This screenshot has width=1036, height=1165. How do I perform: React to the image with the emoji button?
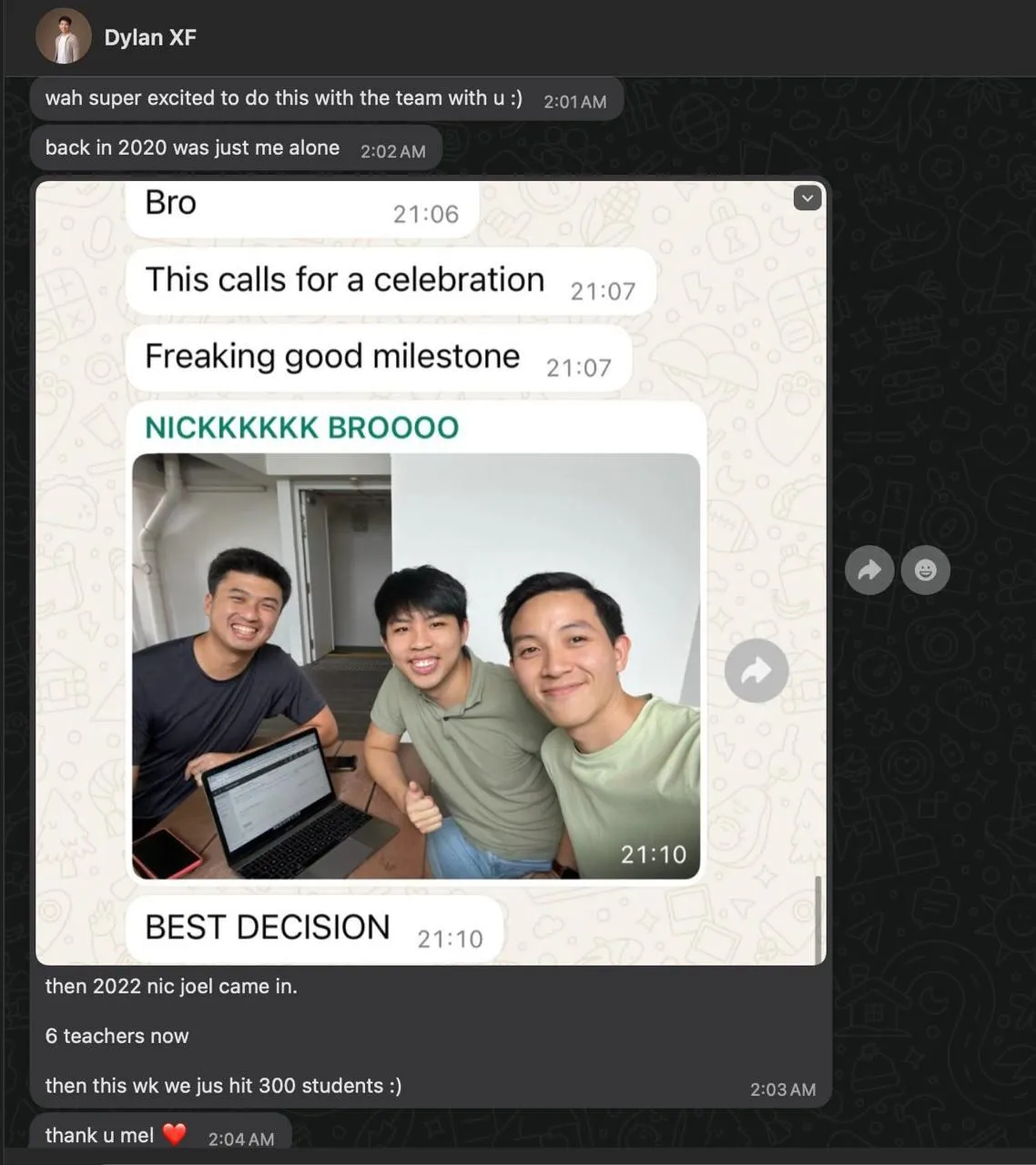coord(926,571)
